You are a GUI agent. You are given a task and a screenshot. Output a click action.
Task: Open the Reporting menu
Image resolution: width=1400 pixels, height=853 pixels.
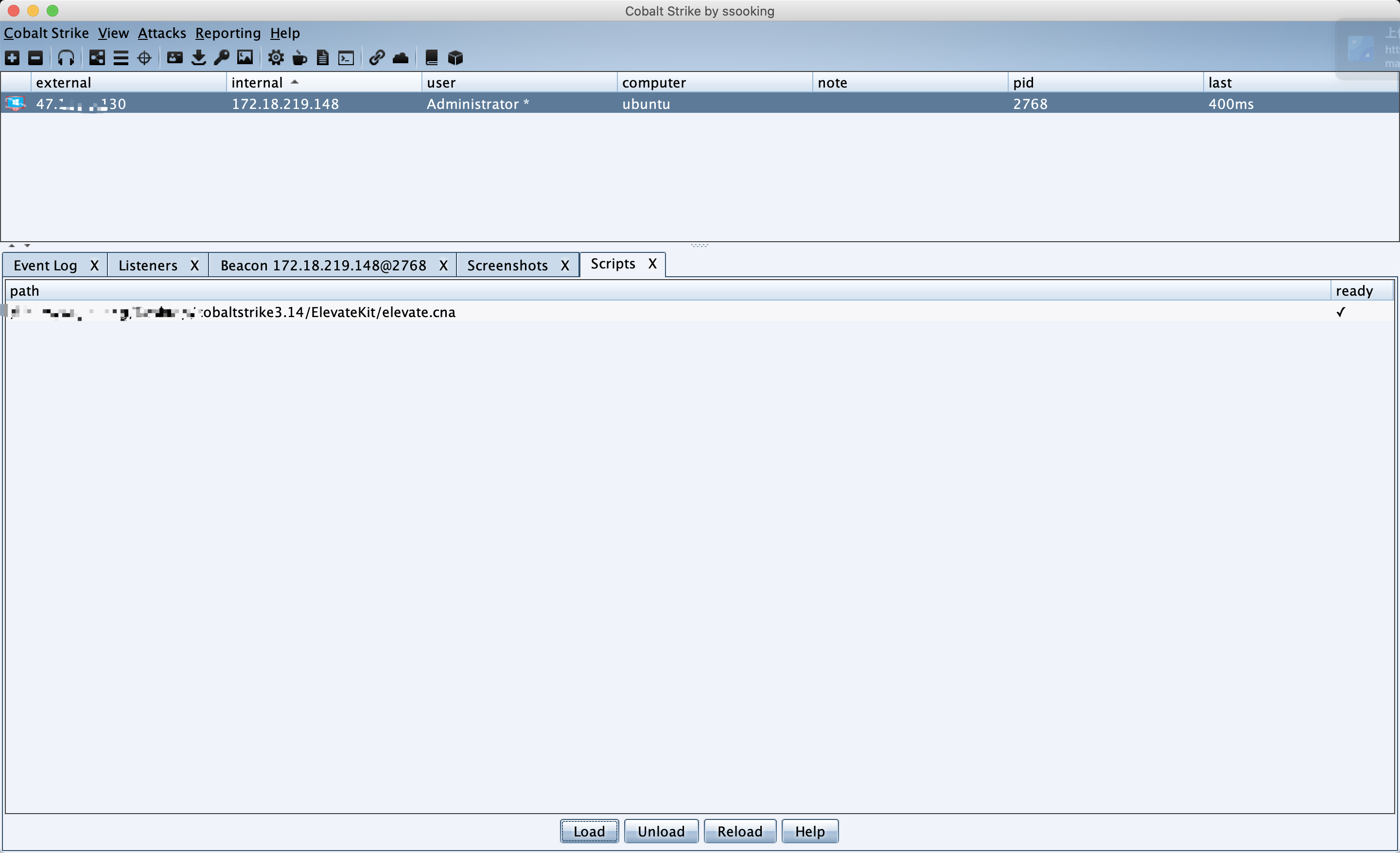coord(228,34)
